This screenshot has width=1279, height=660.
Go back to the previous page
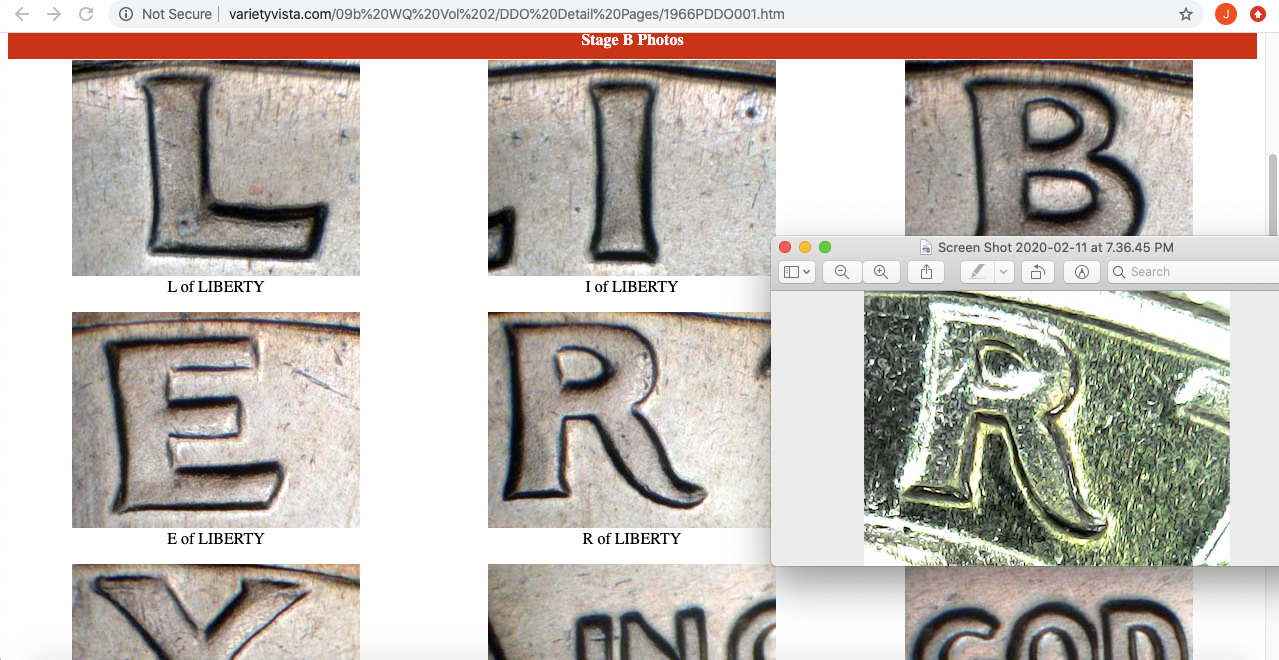click(22, 14)
